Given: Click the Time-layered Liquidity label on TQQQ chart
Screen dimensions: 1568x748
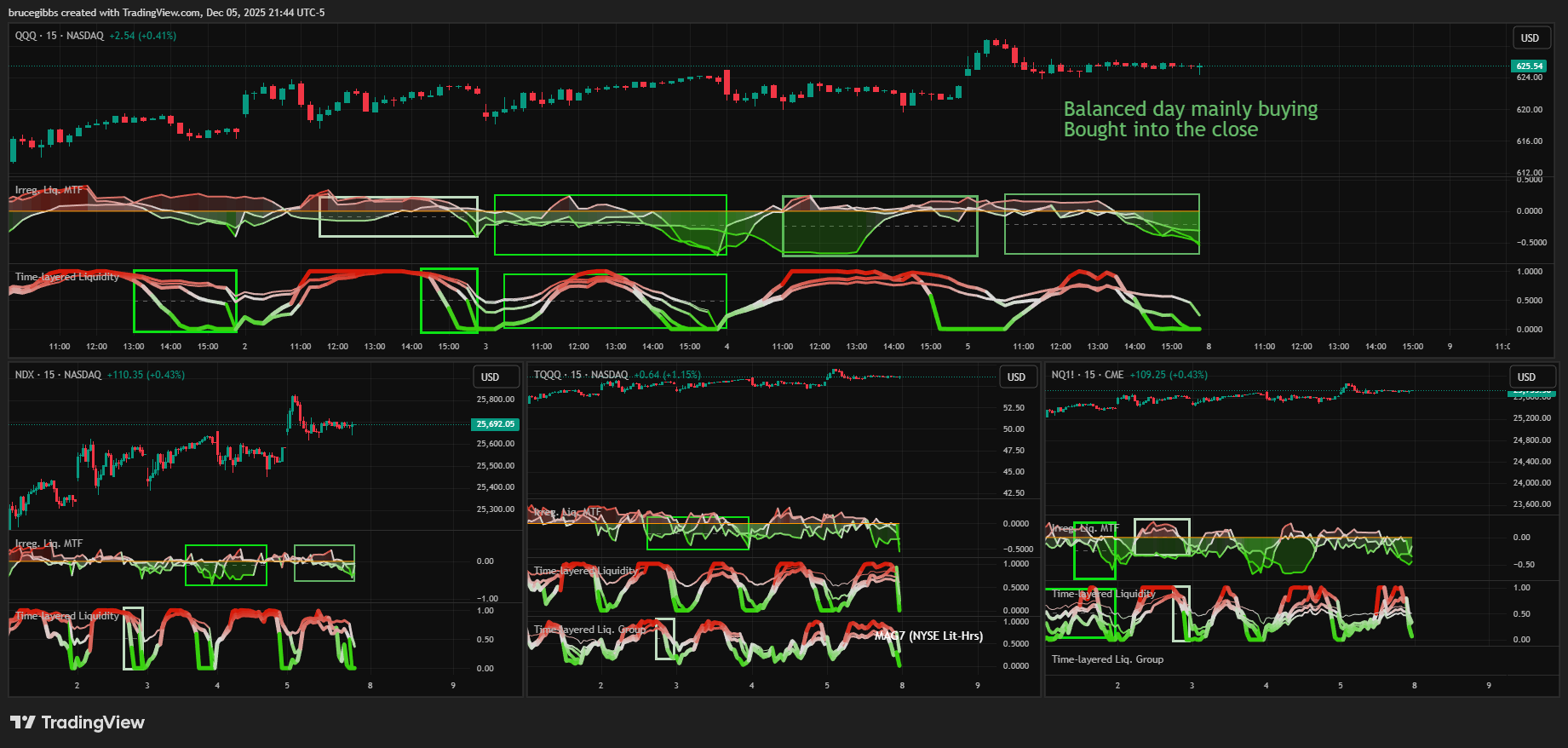Looking at the screenshot, I should pyautogui.click(x=585, y=571).
